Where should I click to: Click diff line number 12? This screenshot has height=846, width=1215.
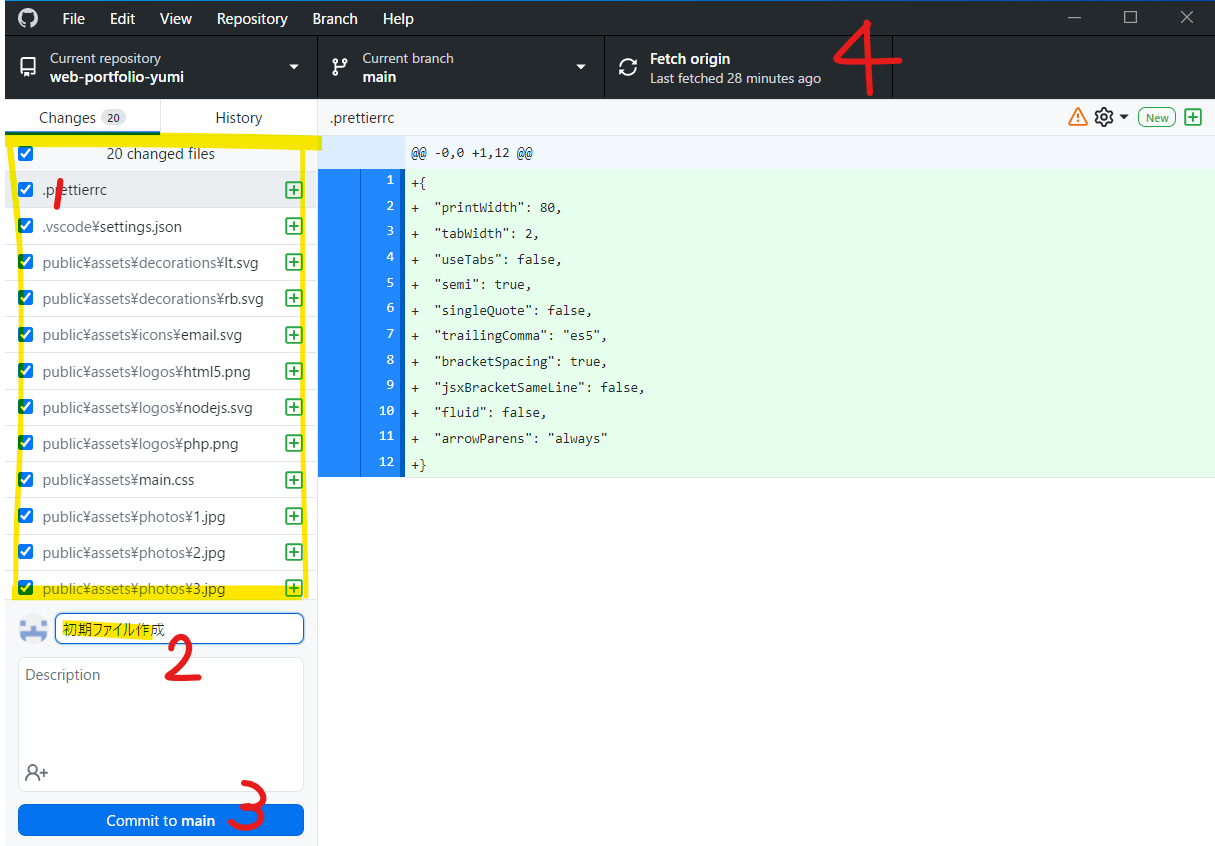387,462
